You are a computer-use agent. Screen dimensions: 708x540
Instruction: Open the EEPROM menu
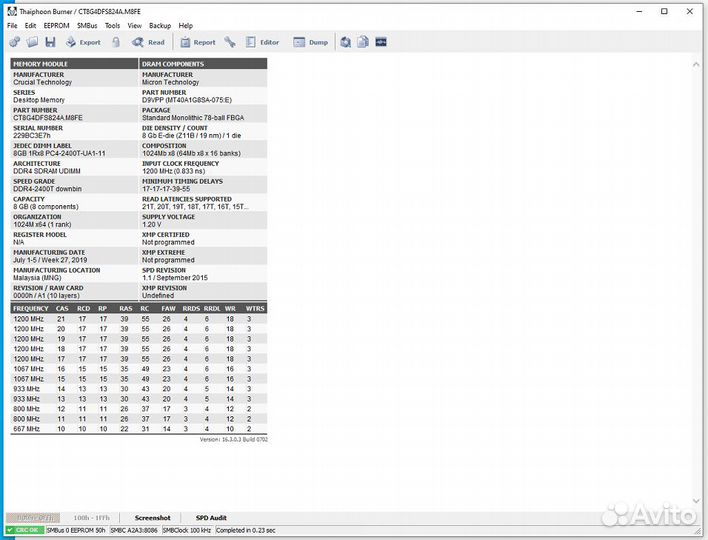[56, 25]
